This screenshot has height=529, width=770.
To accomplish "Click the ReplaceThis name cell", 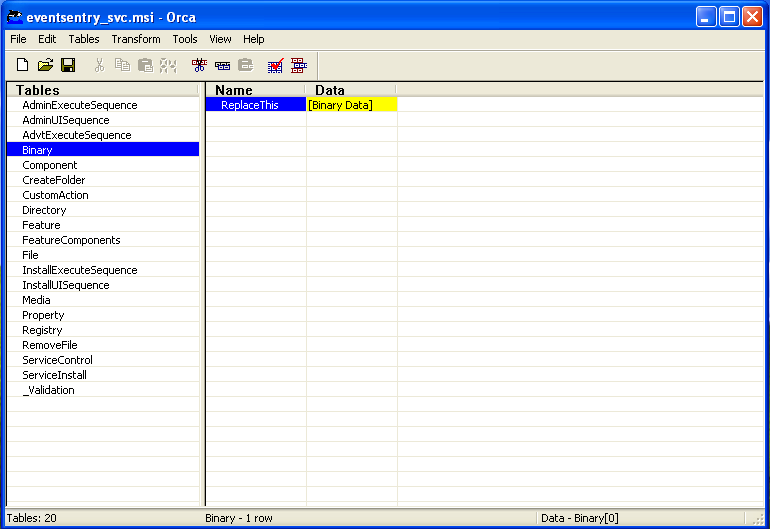I will tap(256, 105).
